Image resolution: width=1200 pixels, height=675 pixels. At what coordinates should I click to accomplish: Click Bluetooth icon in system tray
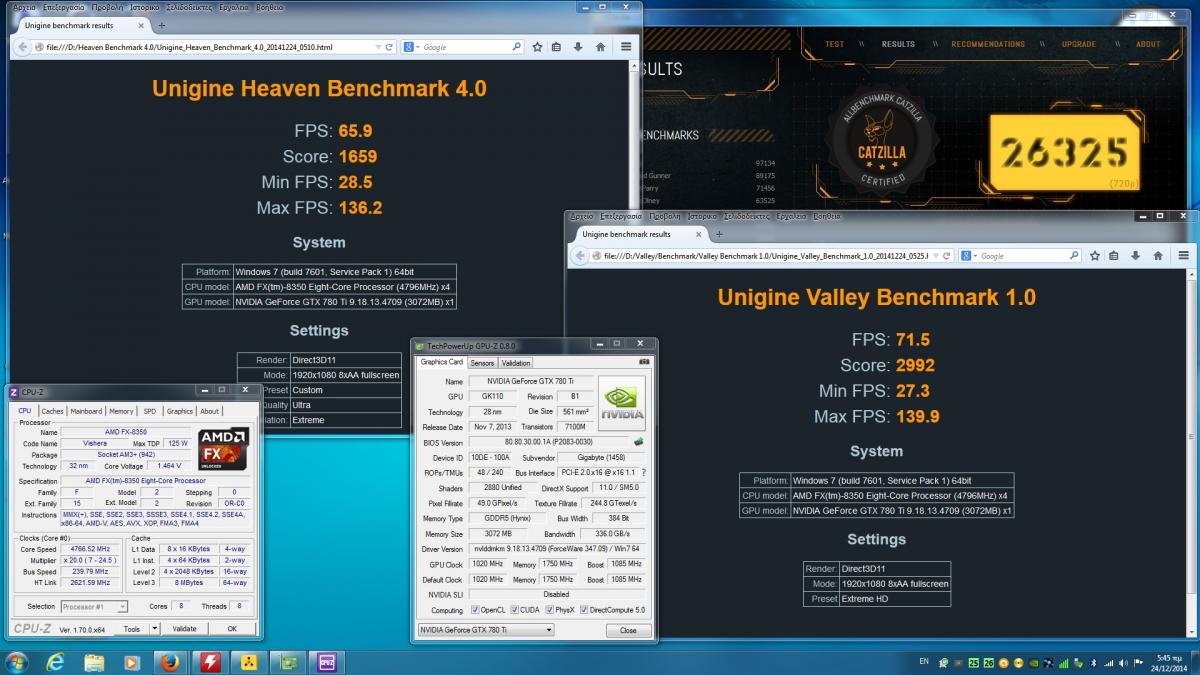[1094, 663]
